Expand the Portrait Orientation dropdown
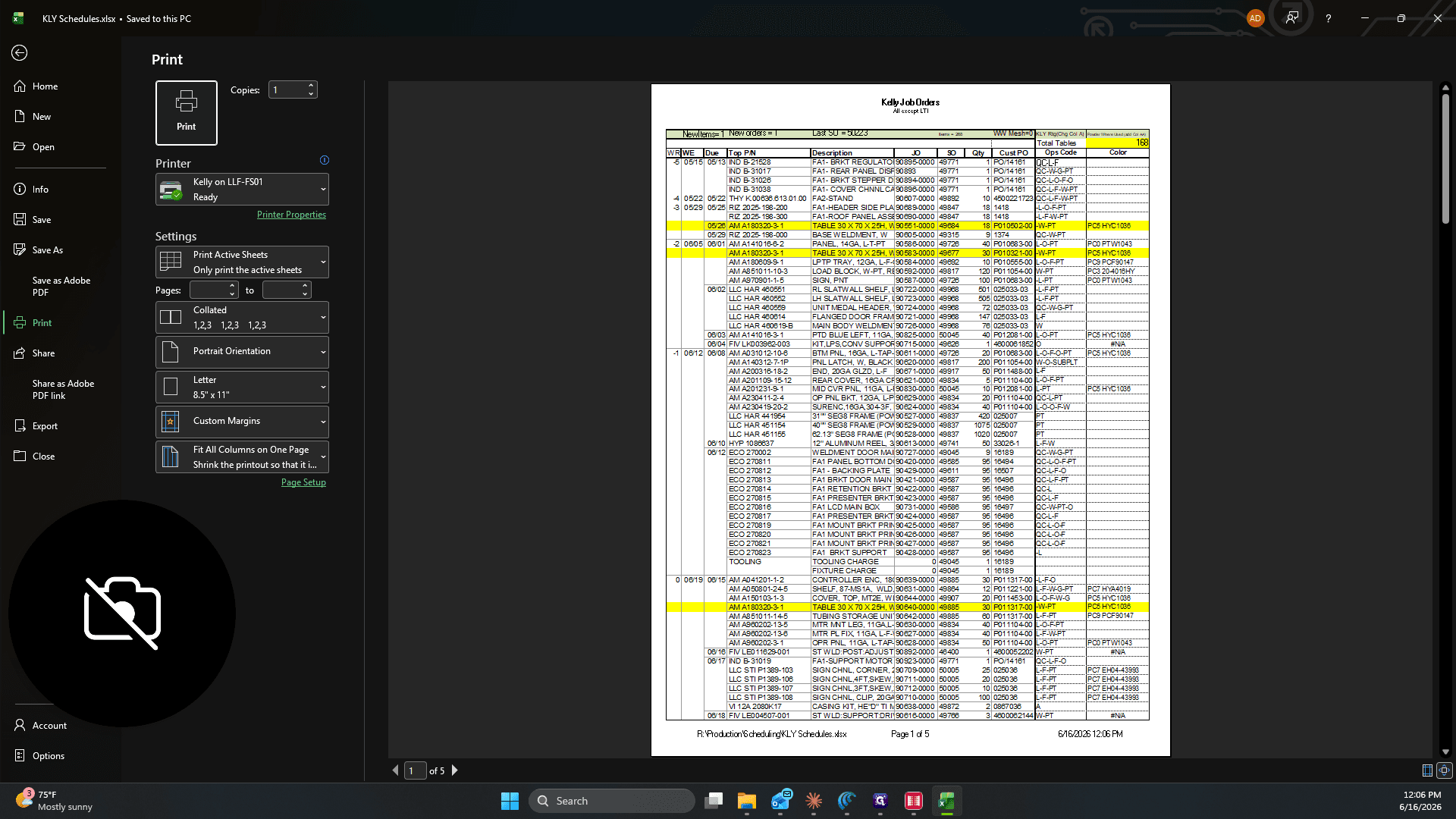 point(242,352)
